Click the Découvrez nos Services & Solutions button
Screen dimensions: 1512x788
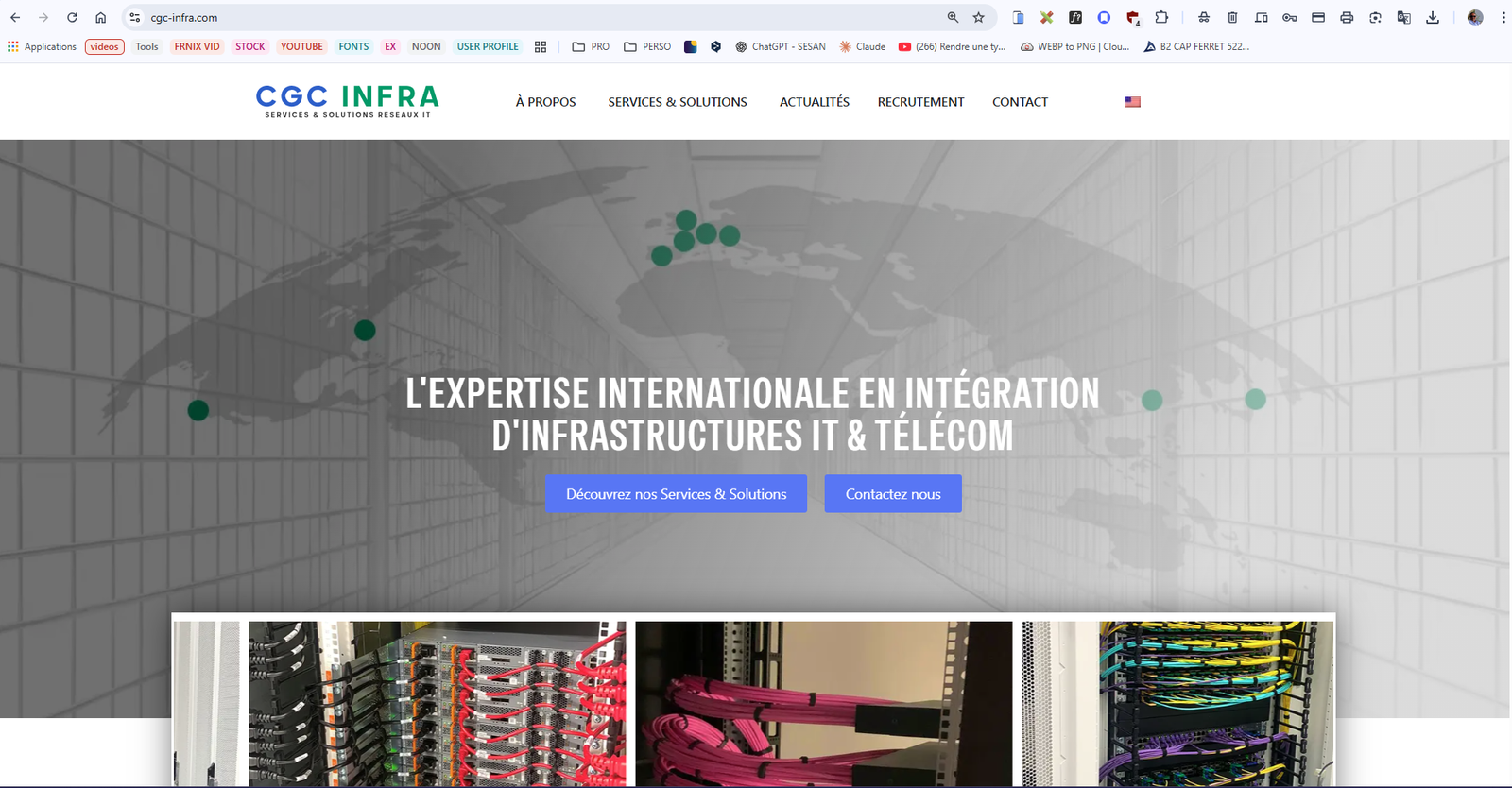point(676,494)
